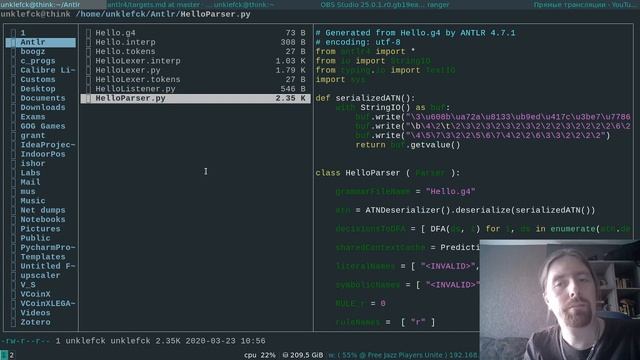Screen dimensions: 640x360
Task: Select the highlighted Antlr directory
Action: click(40, 42)
